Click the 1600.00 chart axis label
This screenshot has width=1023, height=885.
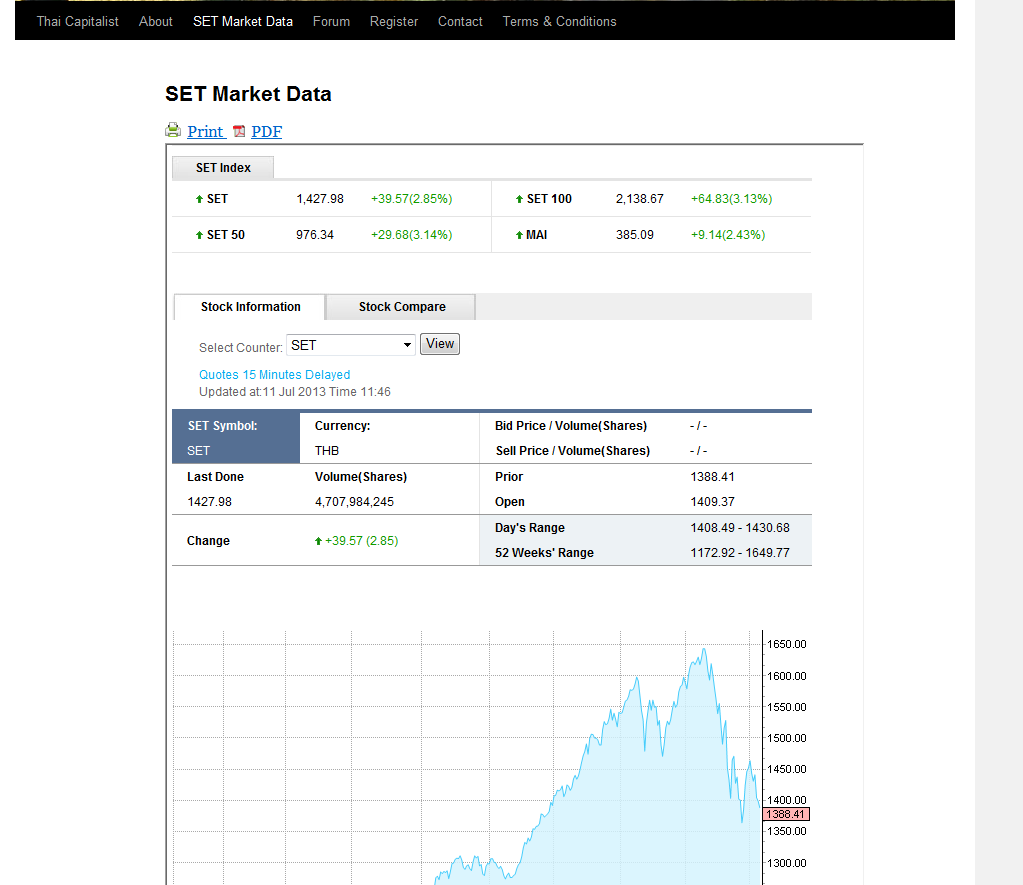click(x=787, y=676)
